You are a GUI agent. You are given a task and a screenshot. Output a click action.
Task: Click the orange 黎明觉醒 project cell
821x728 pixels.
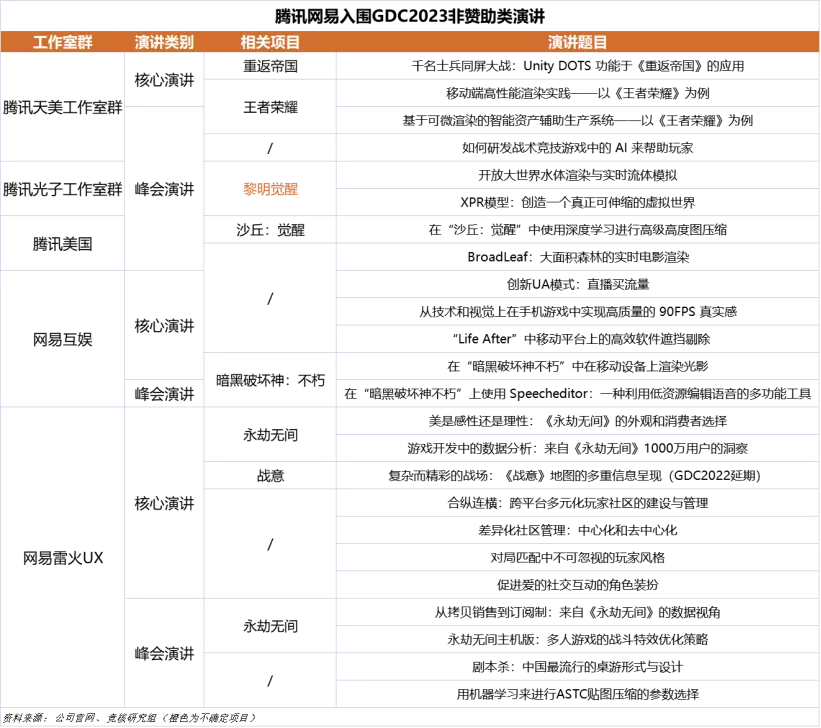pyautogui.click(x=270, y=189)
